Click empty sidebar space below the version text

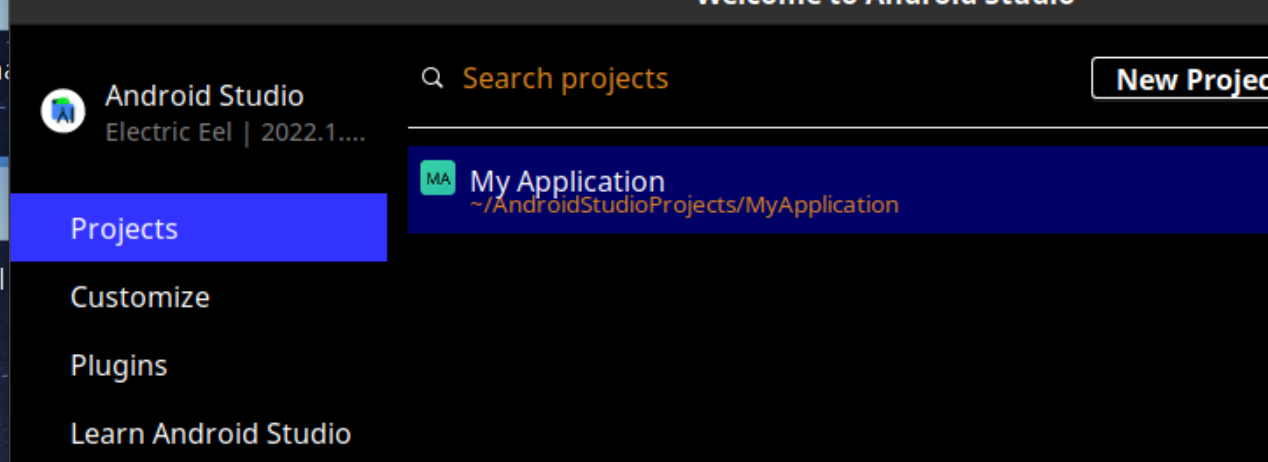click(198, 170)
